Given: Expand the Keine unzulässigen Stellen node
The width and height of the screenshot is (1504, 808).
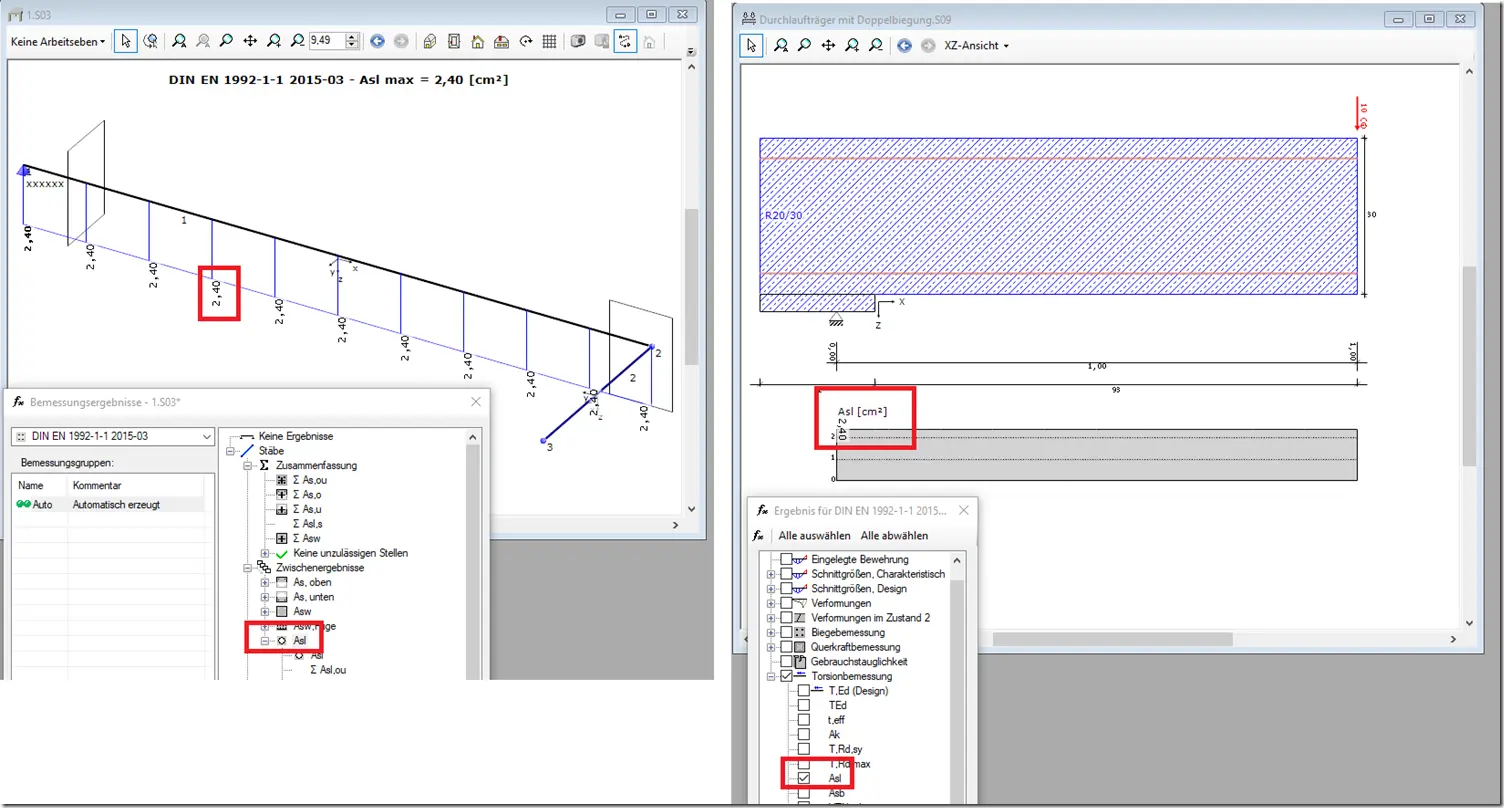Looking at the screenshot, I should (x=265, y=554).
